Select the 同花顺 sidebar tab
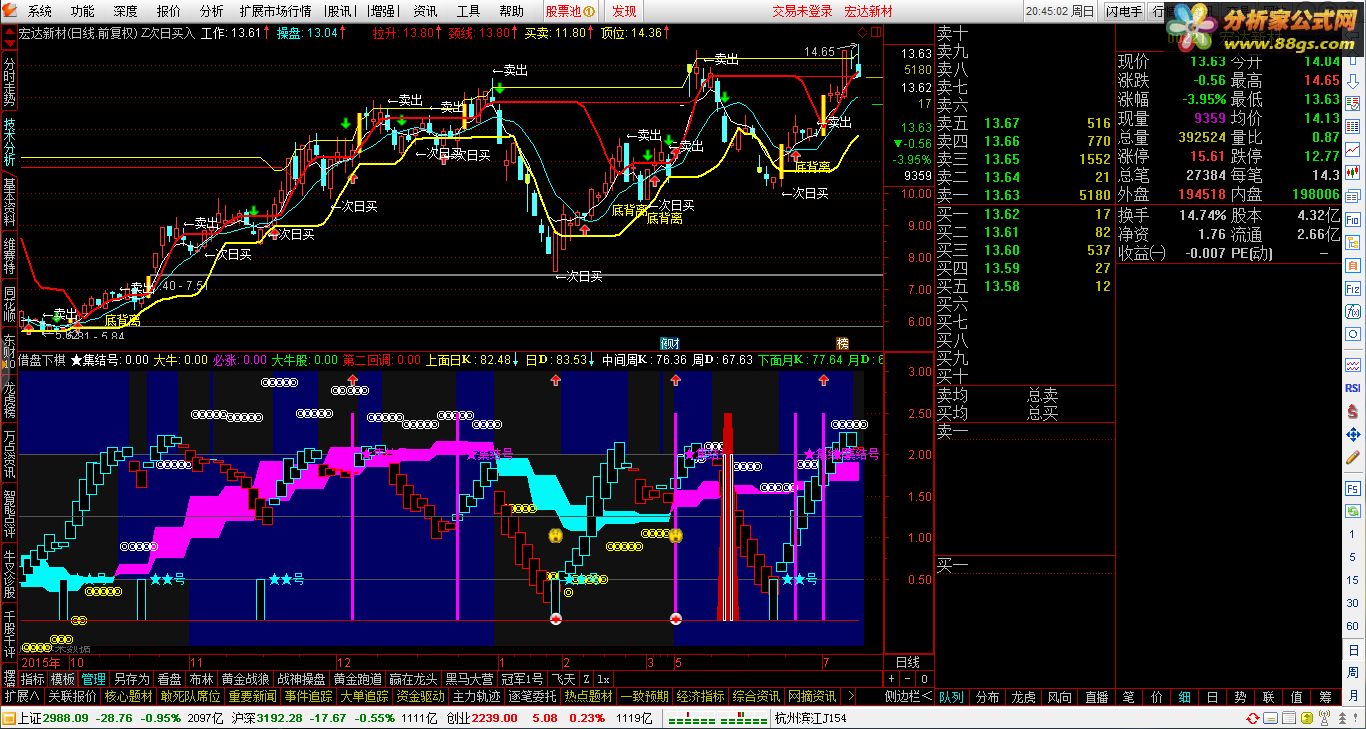Viewport: 1366px width, 729px height. (x=9, y=305)
